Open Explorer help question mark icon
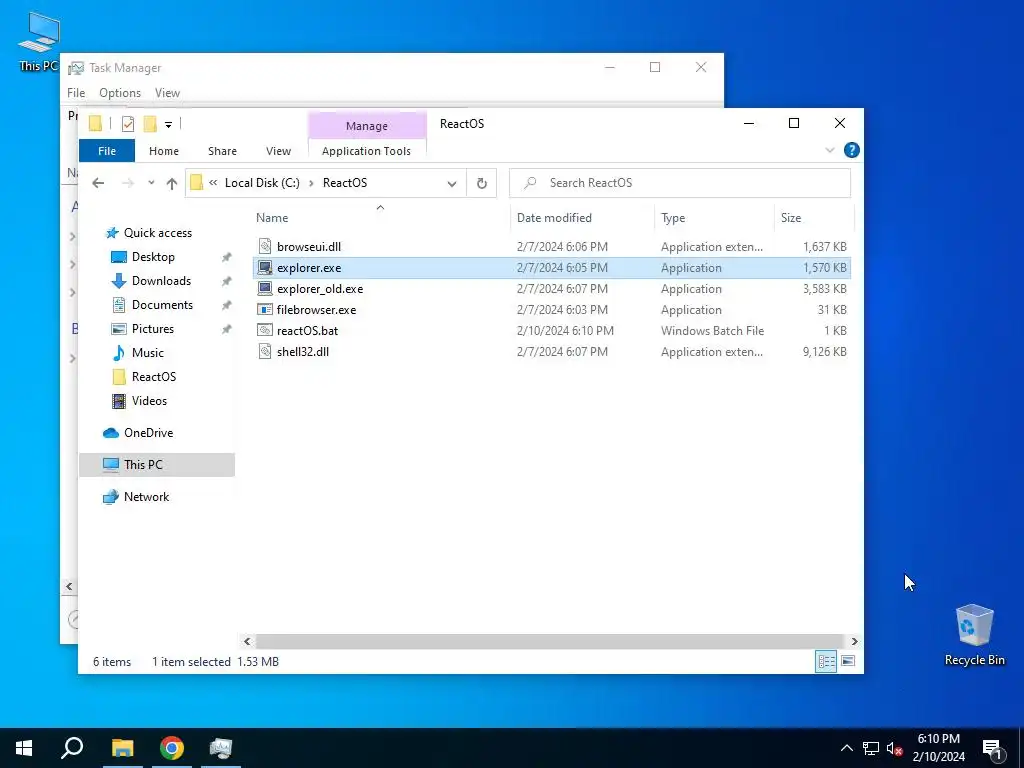1024x768 pixels. point(852,150)
